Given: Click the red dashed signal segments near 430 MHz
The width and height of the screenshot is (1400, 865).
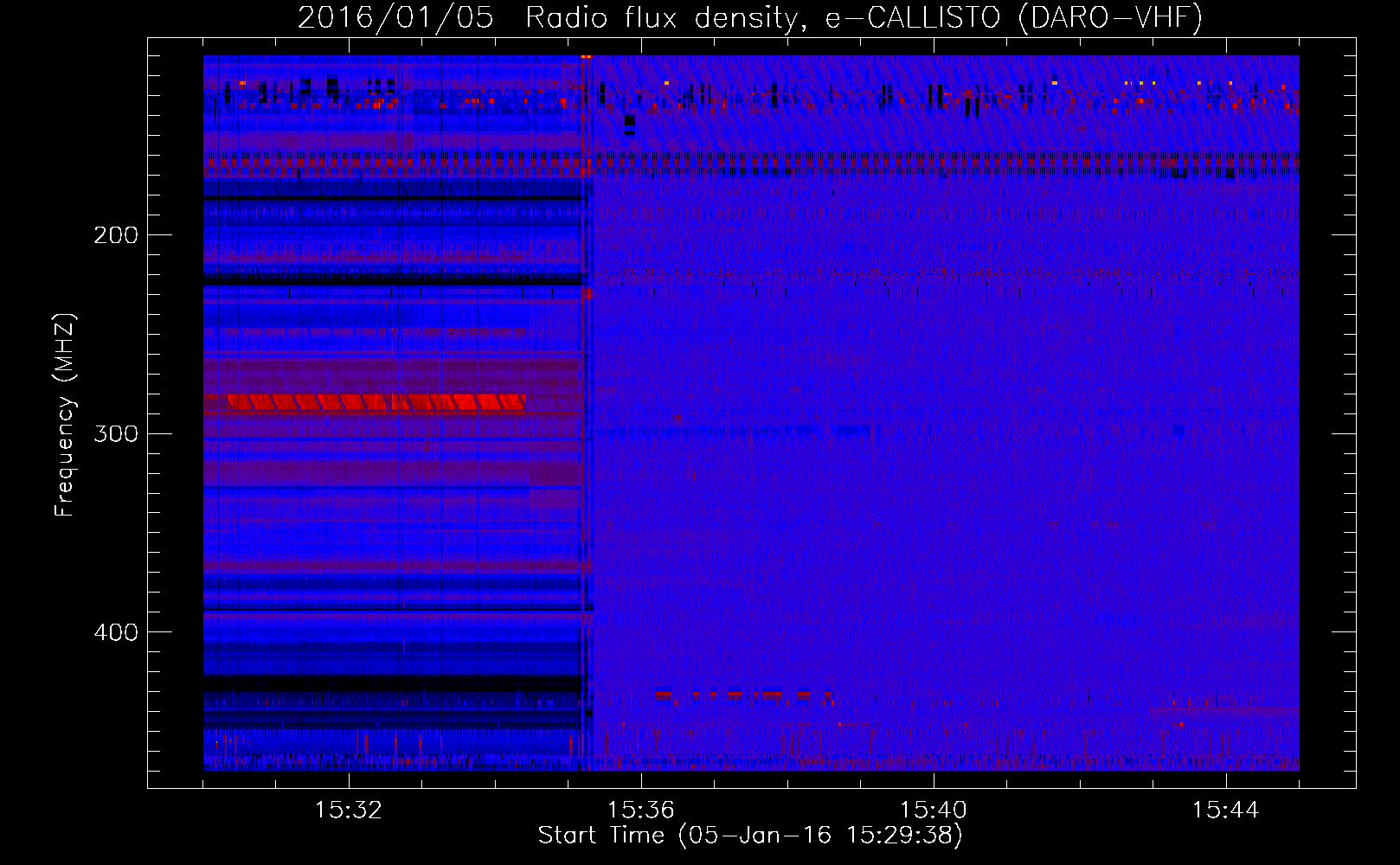Looking at the screenshot, I should tap(744, 694).
